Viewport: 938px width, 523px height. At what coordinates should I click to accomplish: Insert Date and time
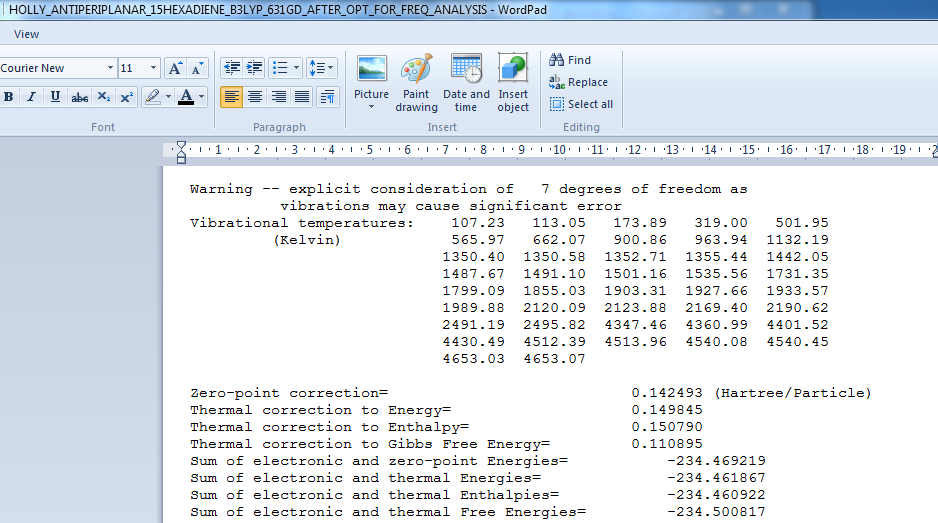click(466, 83)
